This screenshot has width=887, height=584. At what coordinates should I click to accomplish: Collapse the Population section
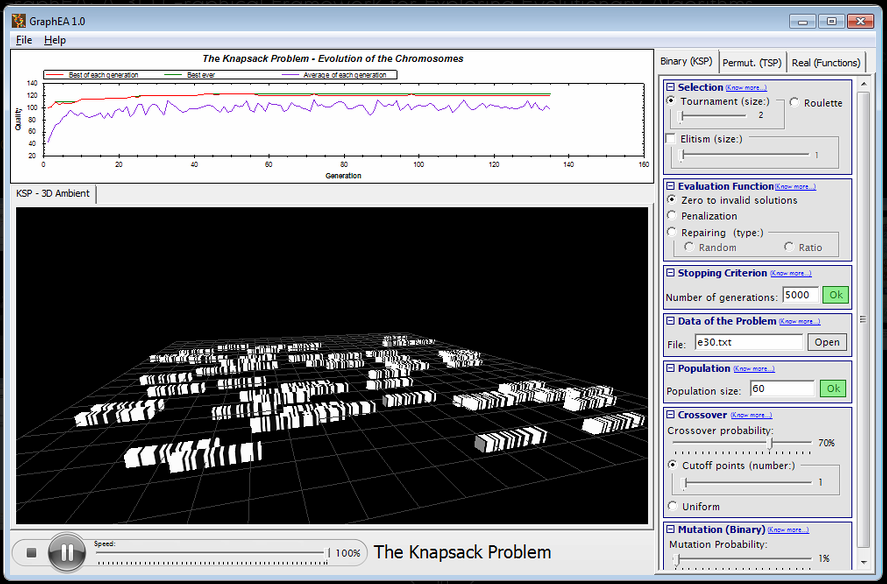click(670, 369)
